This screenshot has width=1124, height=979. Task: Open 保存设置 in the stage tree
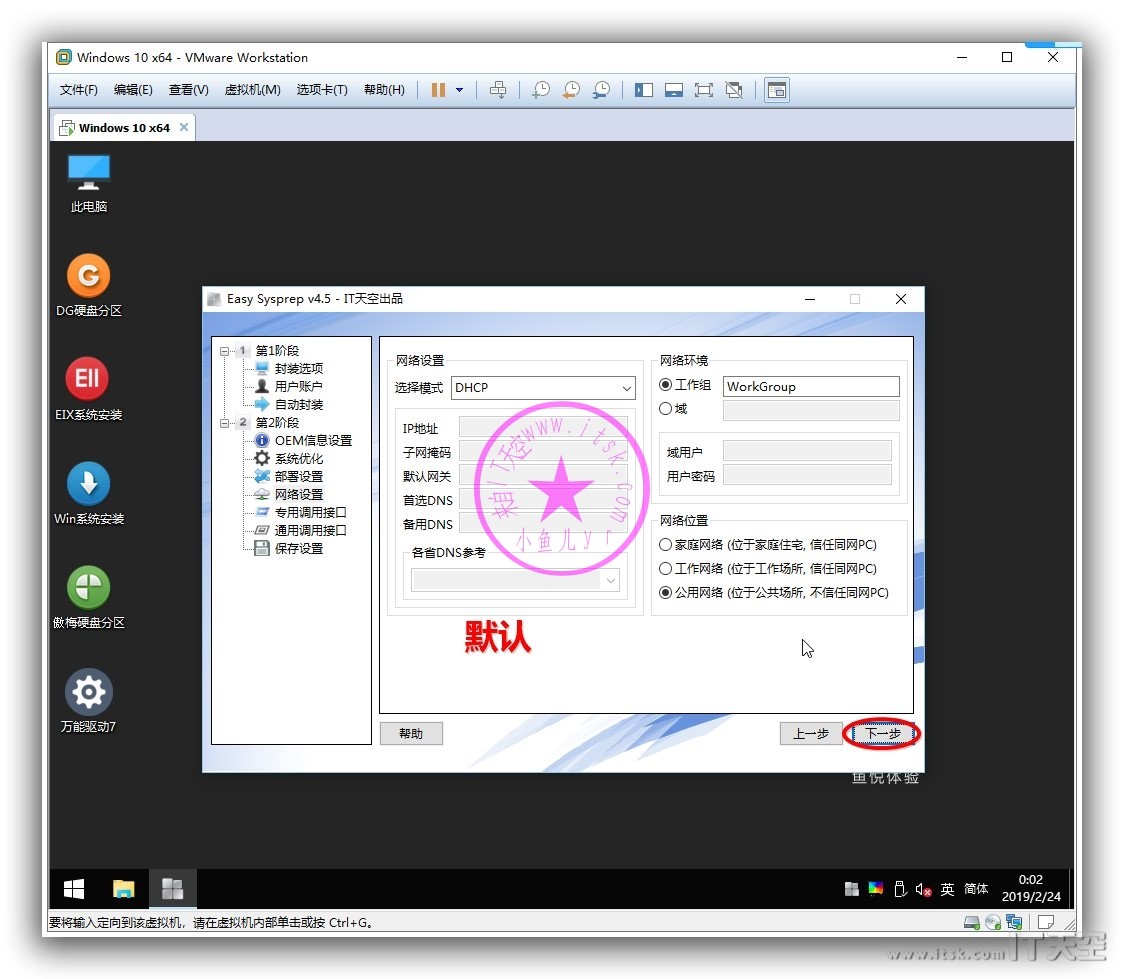pos(298,548)
